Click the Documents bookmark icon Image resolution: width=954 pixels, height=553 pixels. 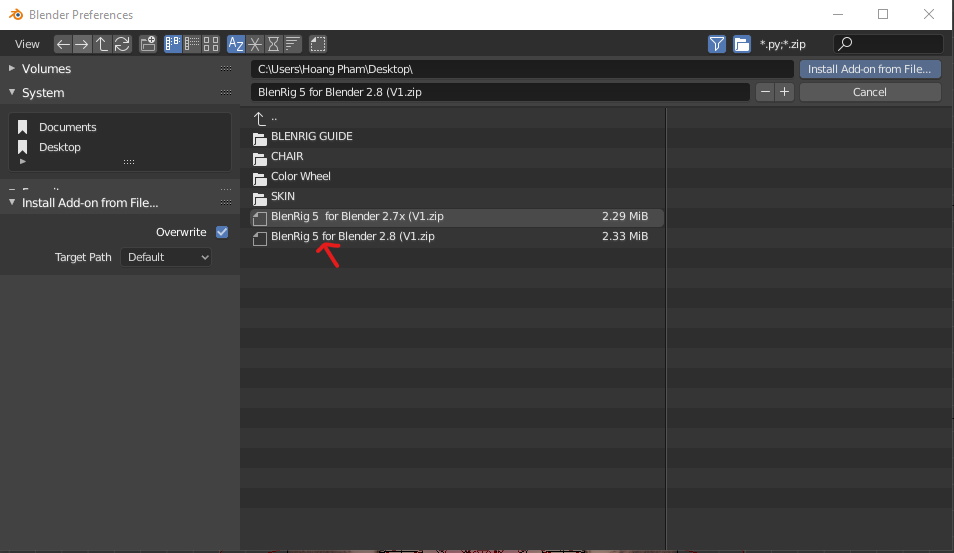(x=23, y=127)
